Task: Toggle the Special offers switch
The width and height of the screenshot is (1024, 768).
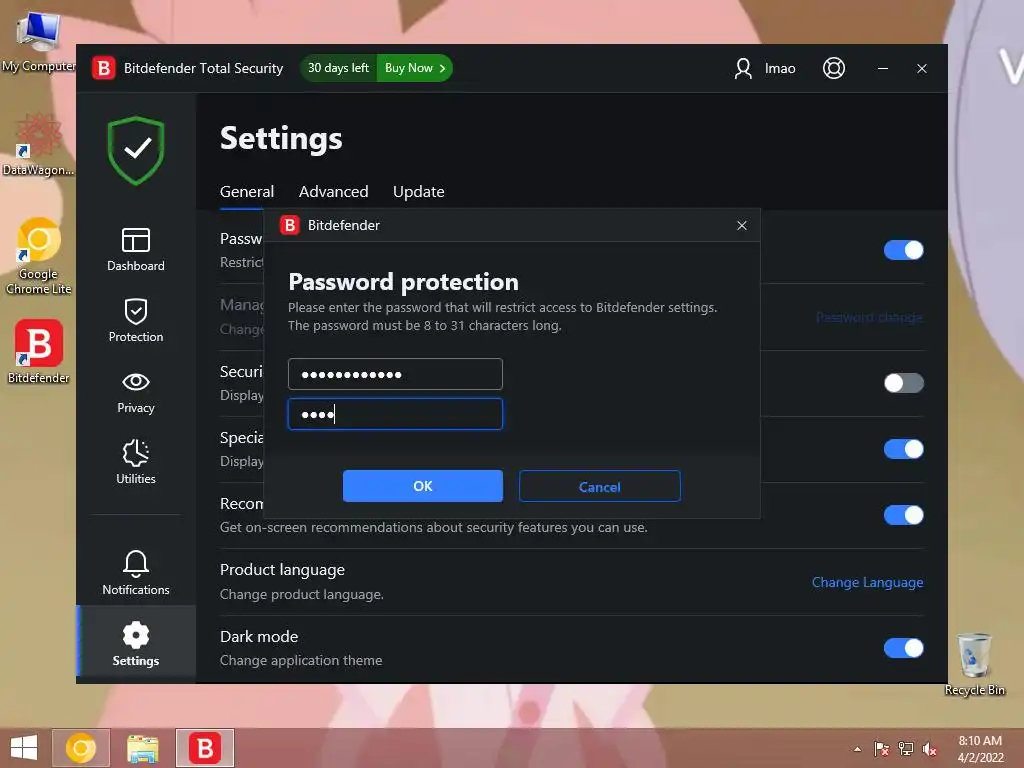Action: tap(903, 449)
